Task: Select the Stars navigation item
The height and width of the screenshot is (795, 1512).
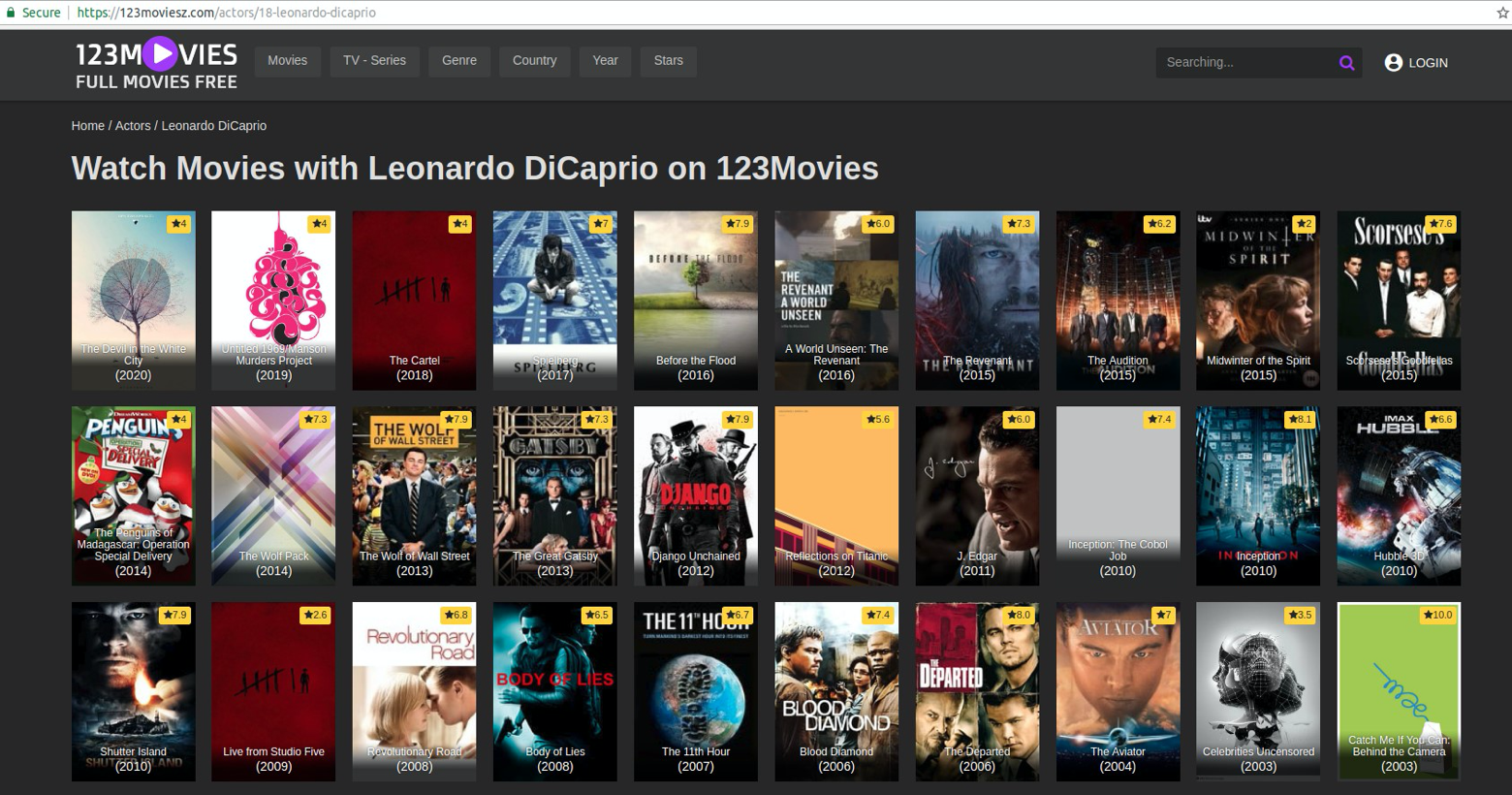Action: [x=668, y=61]
